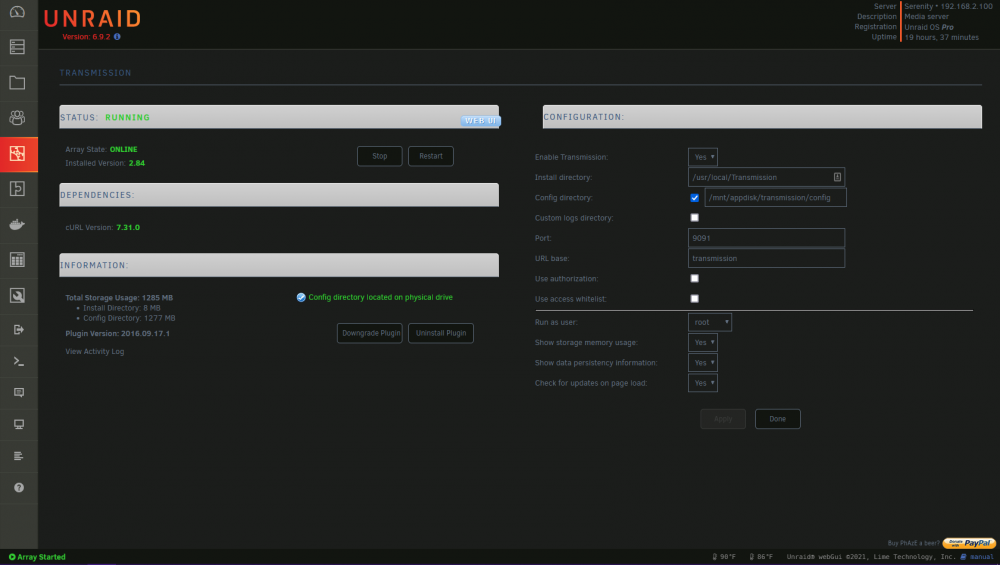The width and height of the screenshot is (1000, 565).
Task: Open the Check for updates dropdown
Action: point(703,383)
